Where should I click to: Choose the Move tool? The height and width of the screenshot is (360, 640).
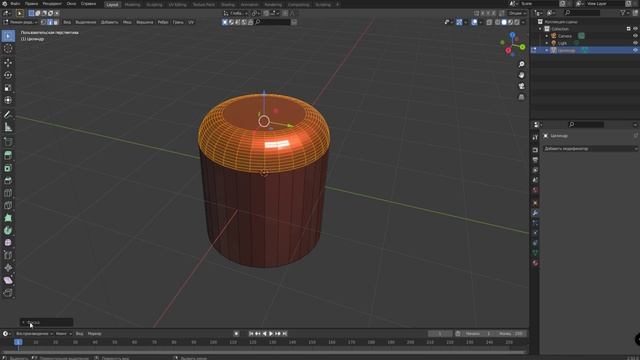click(x=8, y=62)
